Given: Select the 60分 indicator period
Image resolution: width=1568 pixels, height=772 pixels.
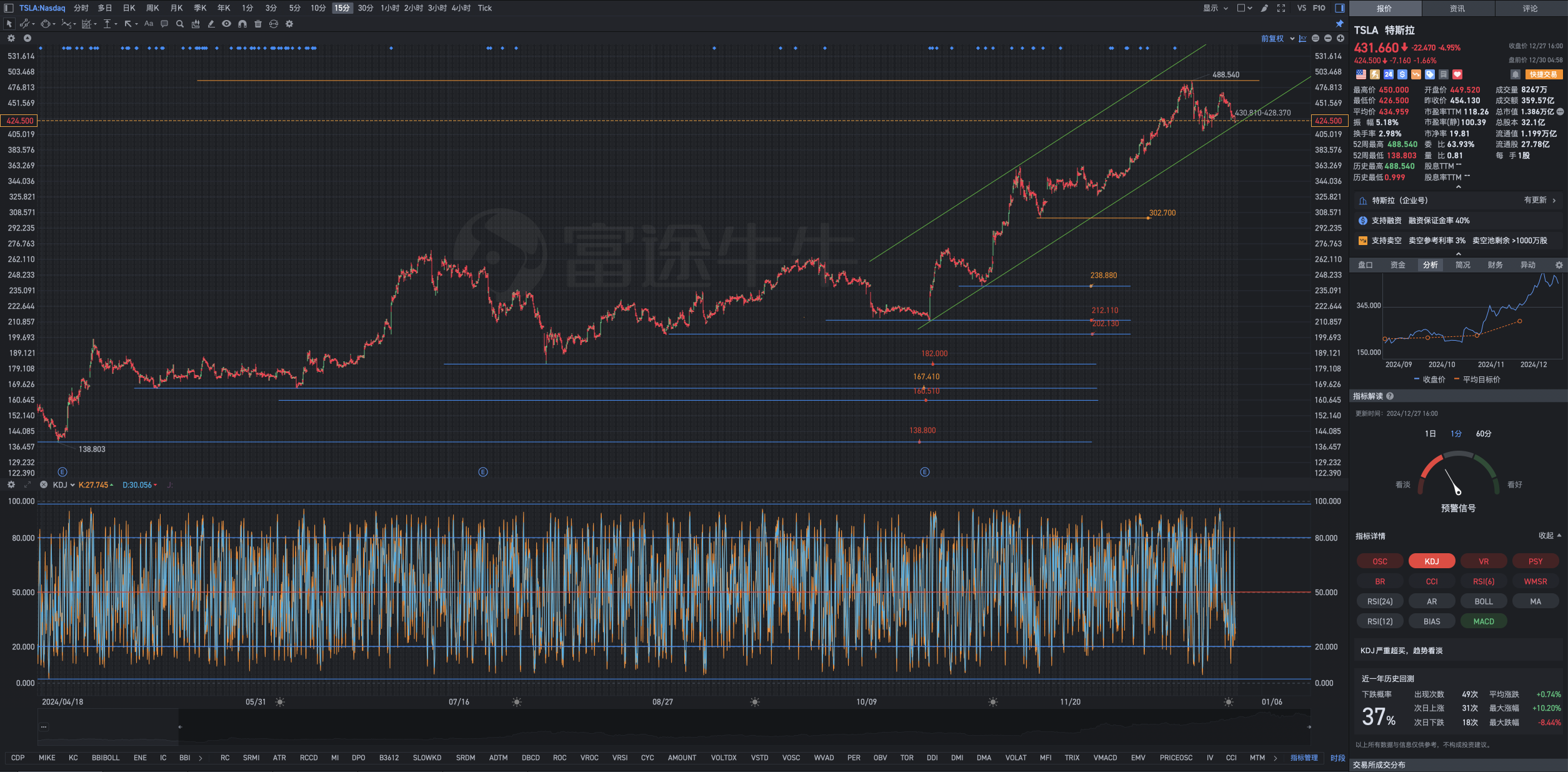Looking at the screenshot, I should click(1484, 434).
